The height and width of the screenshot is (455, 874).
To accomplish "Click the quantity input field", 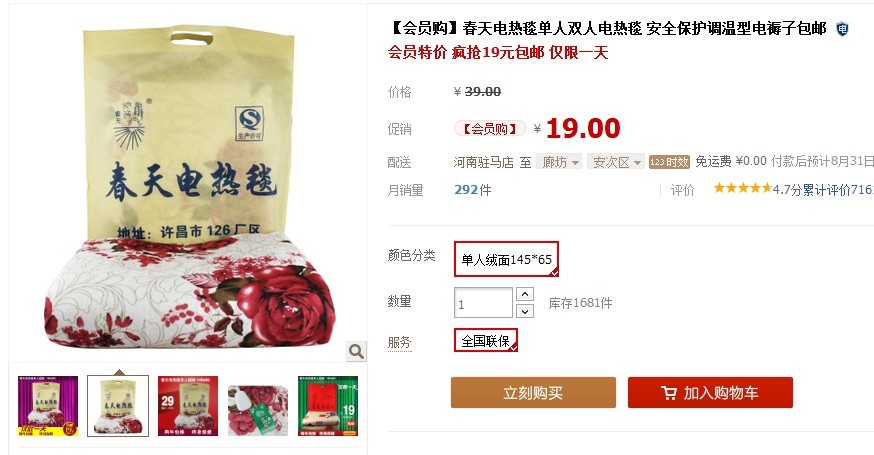I will [483, 303].
